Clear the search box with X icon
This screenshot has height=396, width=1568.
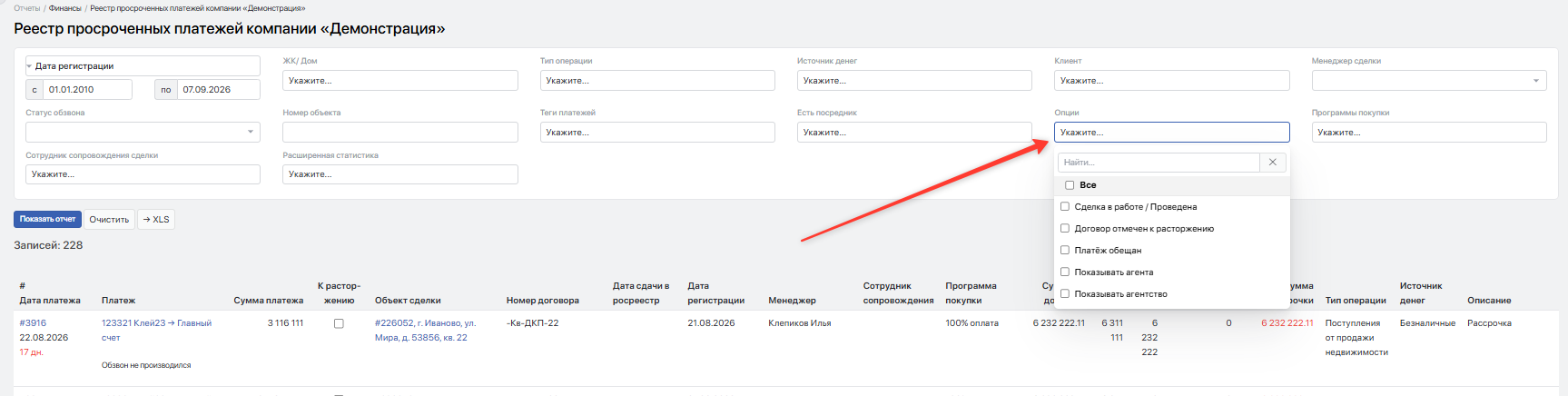(x=1272, y=163)
